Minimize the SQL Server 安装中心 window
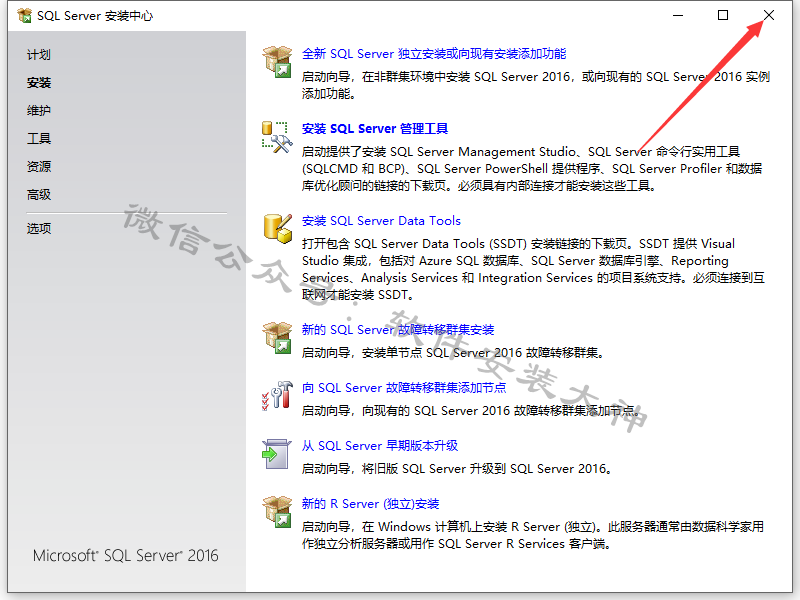The image size is (800, 600). pos(678,15)
